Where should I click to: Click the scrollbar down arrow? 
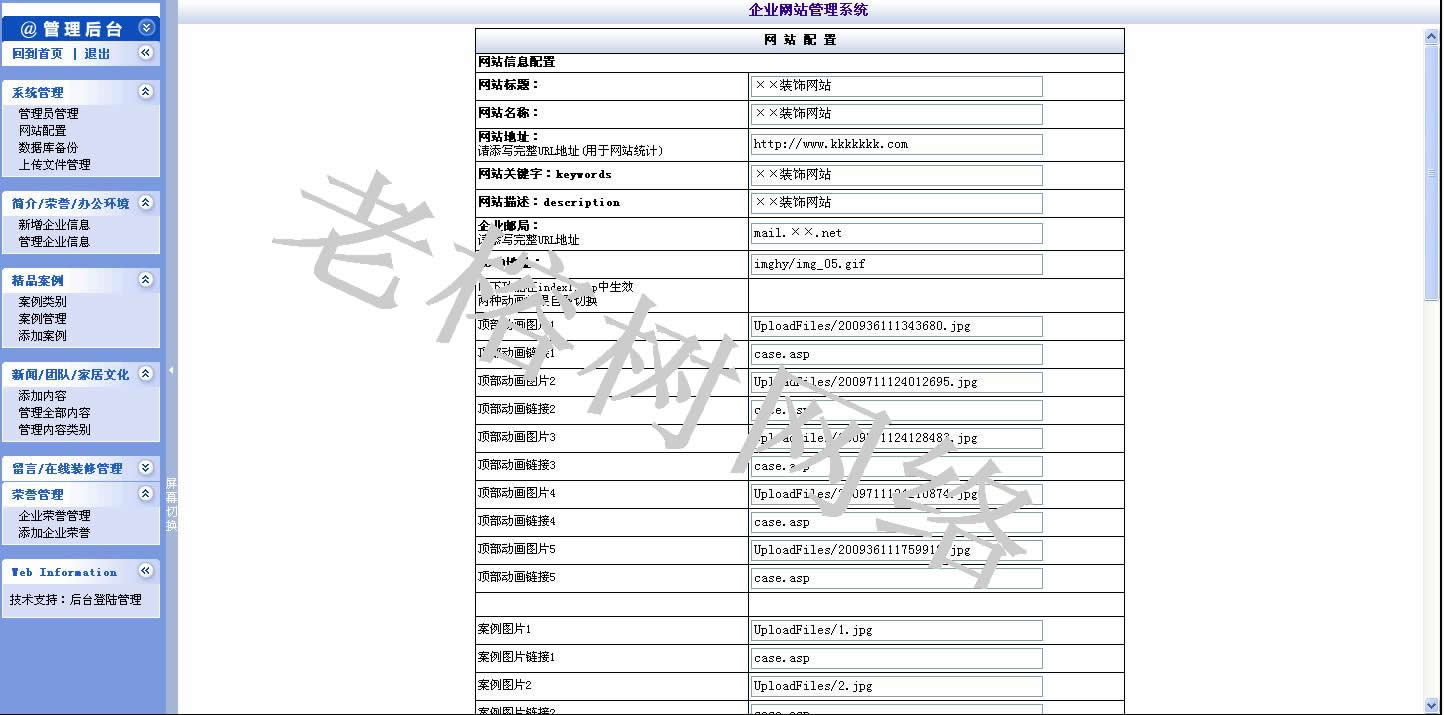[1431, 706]
